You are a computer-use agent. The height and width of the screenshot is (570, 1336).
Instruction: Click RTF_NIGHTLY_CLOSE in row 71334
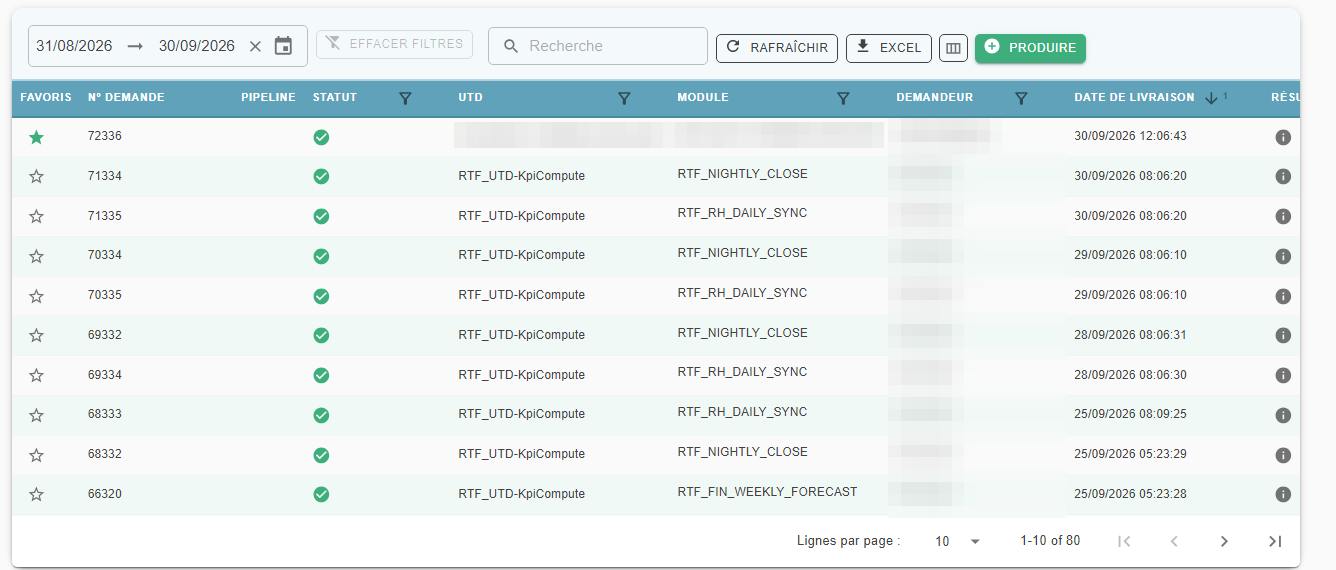[x=742, y=174]
